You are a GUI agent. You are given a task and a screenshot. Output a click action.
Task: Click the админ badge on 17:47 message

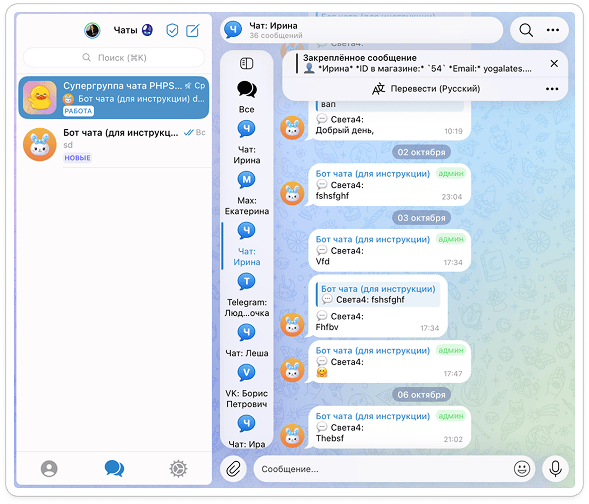[x=450, y=350]
